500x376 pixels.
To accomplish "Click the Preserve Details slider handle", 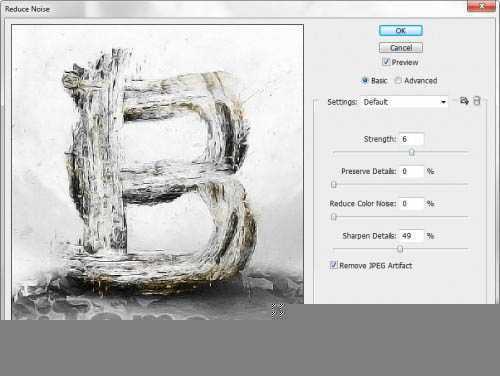I will pyautogui.click(x=334, y=184).
